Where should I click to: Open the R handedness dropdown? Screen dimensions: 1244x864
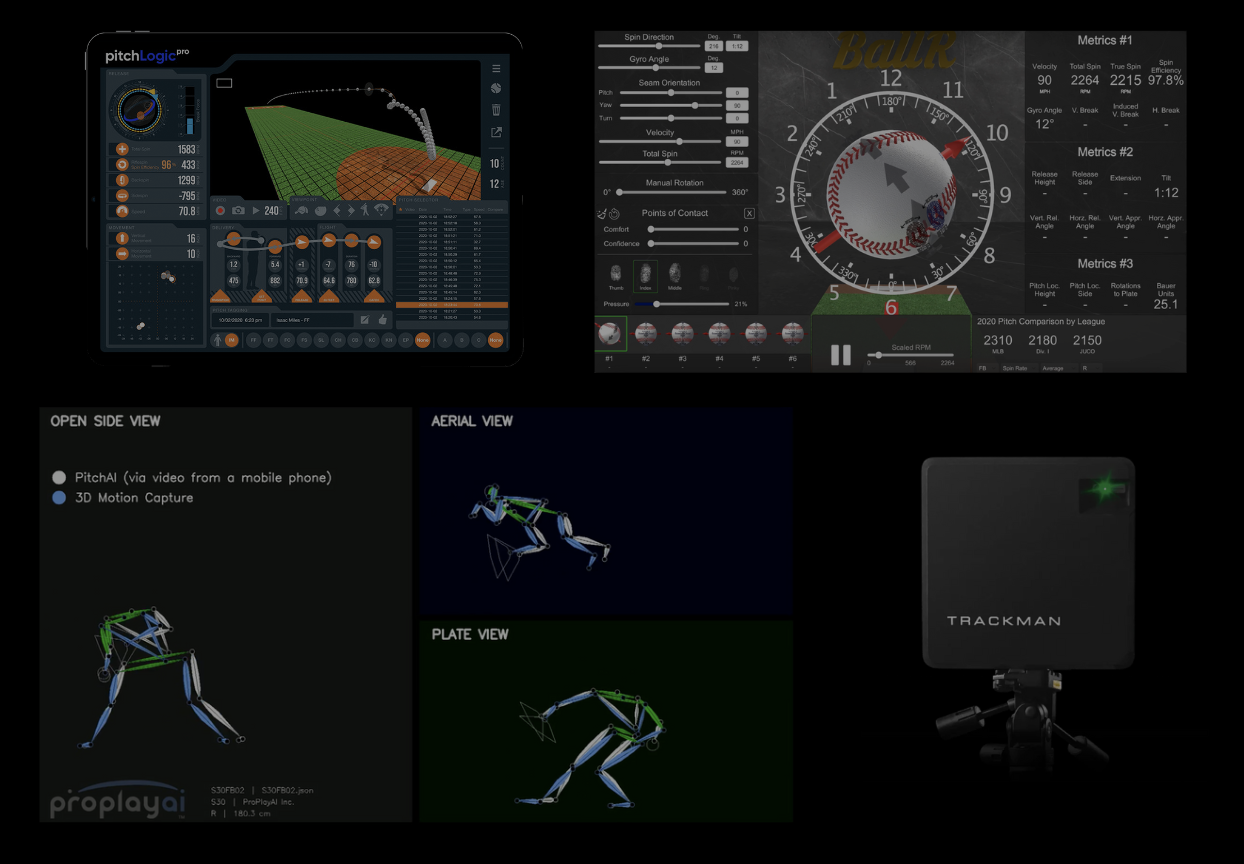[x=1091, y=368]
